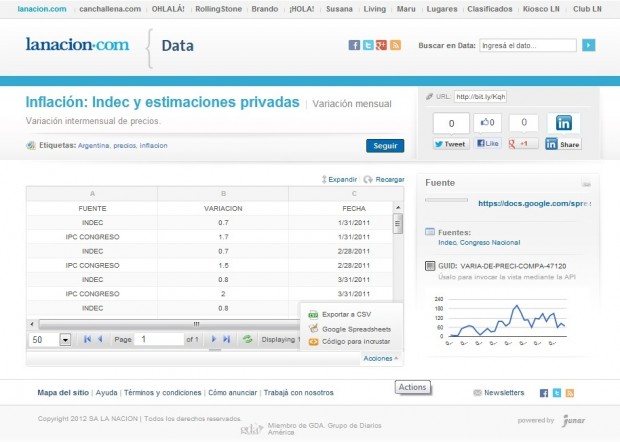Viewport: 620px width, 442px height.
Task: Click page number field
Action: pos(159,339)
